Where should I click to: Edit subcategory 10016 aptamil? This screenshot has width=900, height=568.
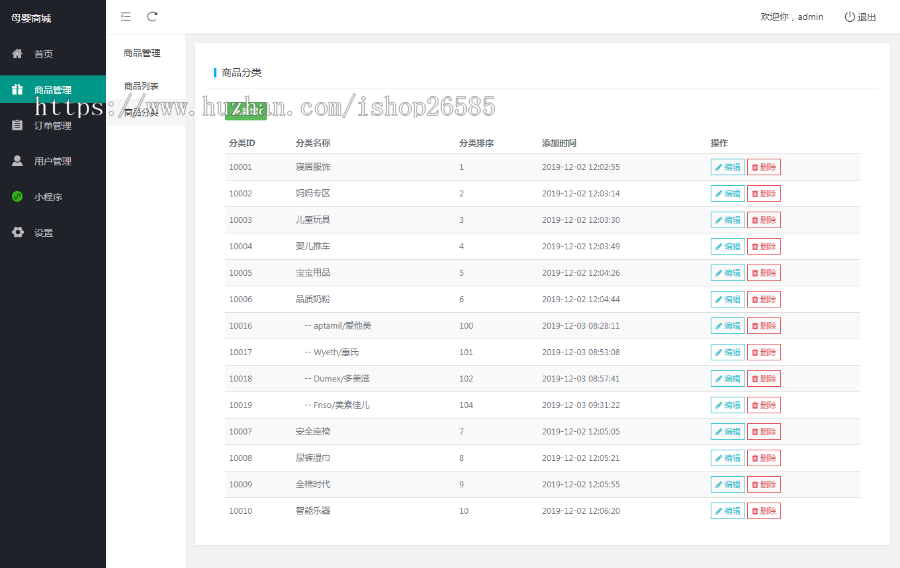[x=728, y=325]
